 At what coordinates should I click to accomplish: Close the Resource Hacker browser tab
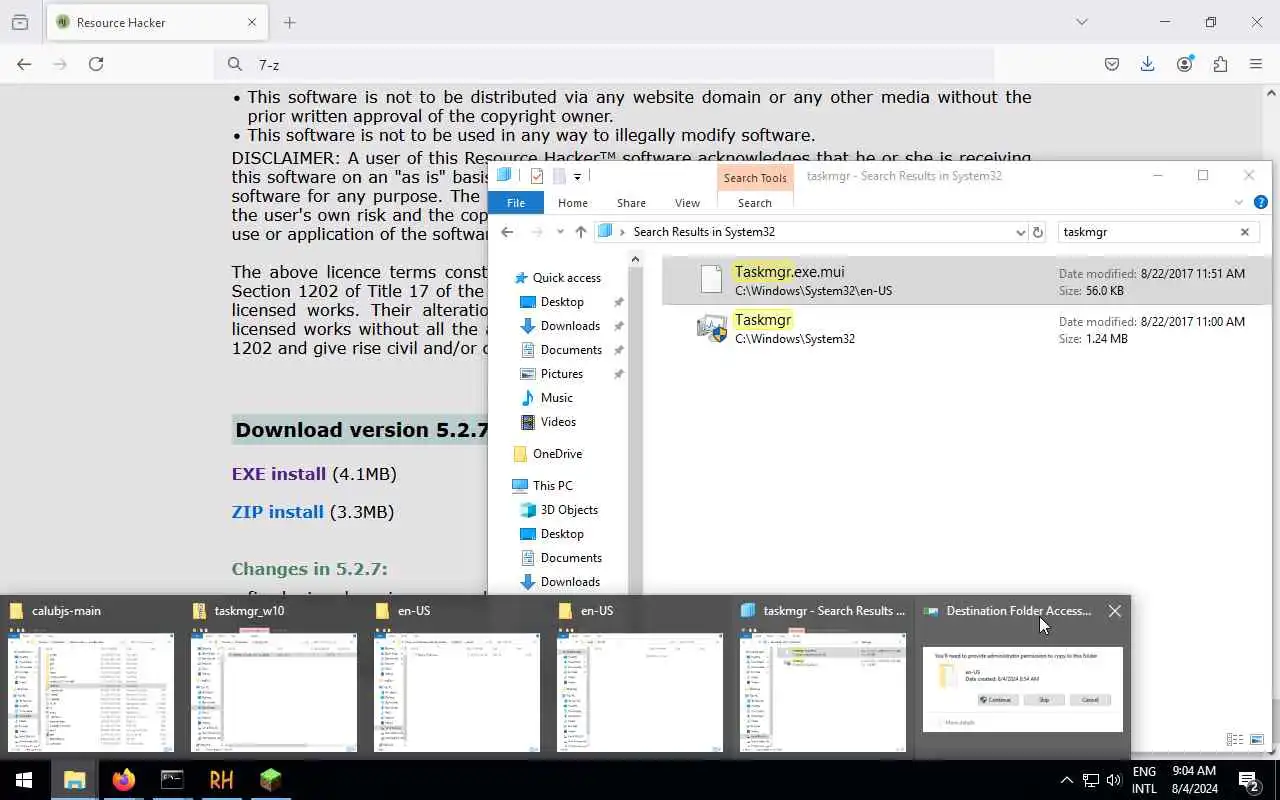252,22
